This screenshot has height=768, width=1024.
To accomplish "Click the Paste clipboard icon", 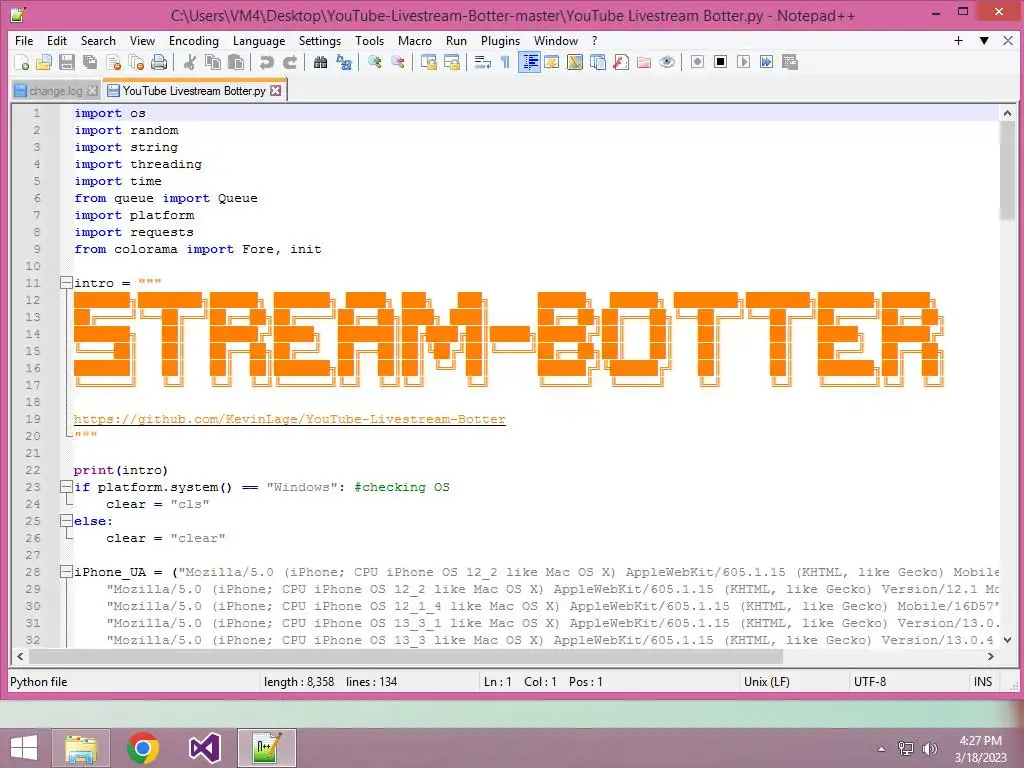I will [x=236, y=62].
